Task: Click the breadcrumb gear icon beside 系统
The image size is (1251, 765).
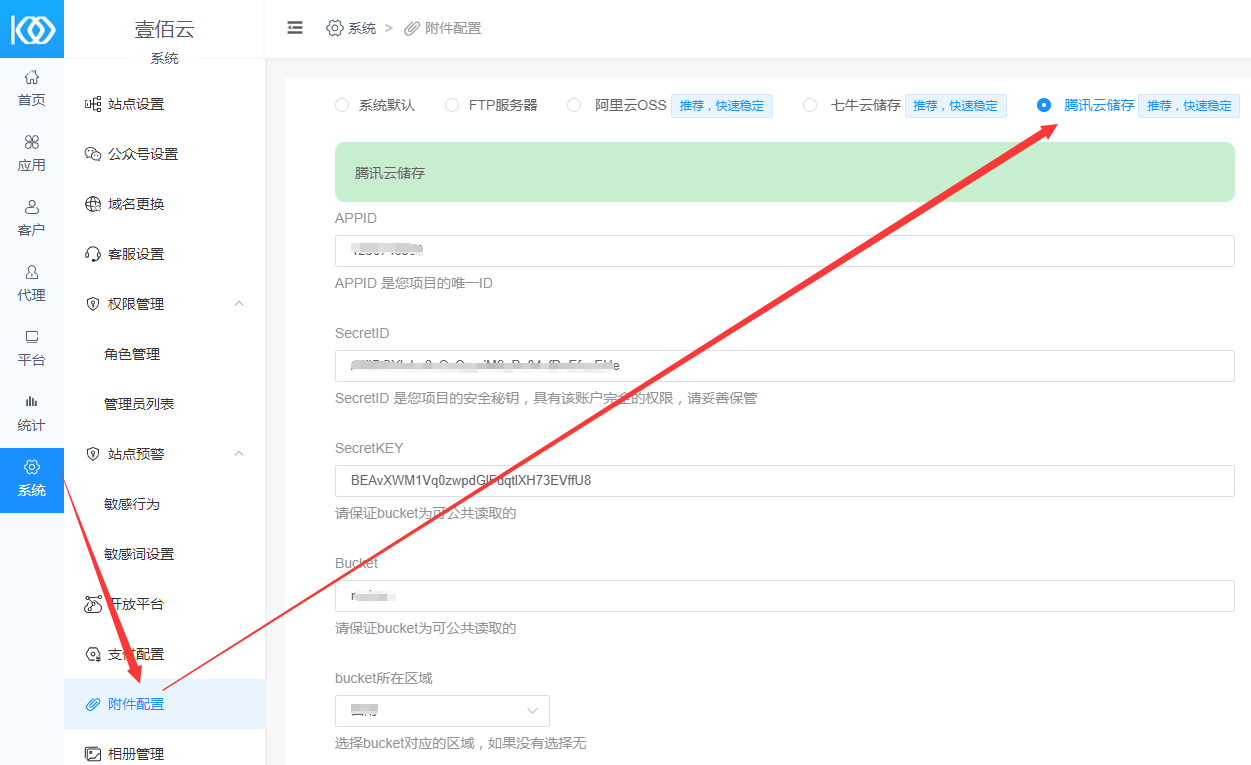Action: point(335,28)
